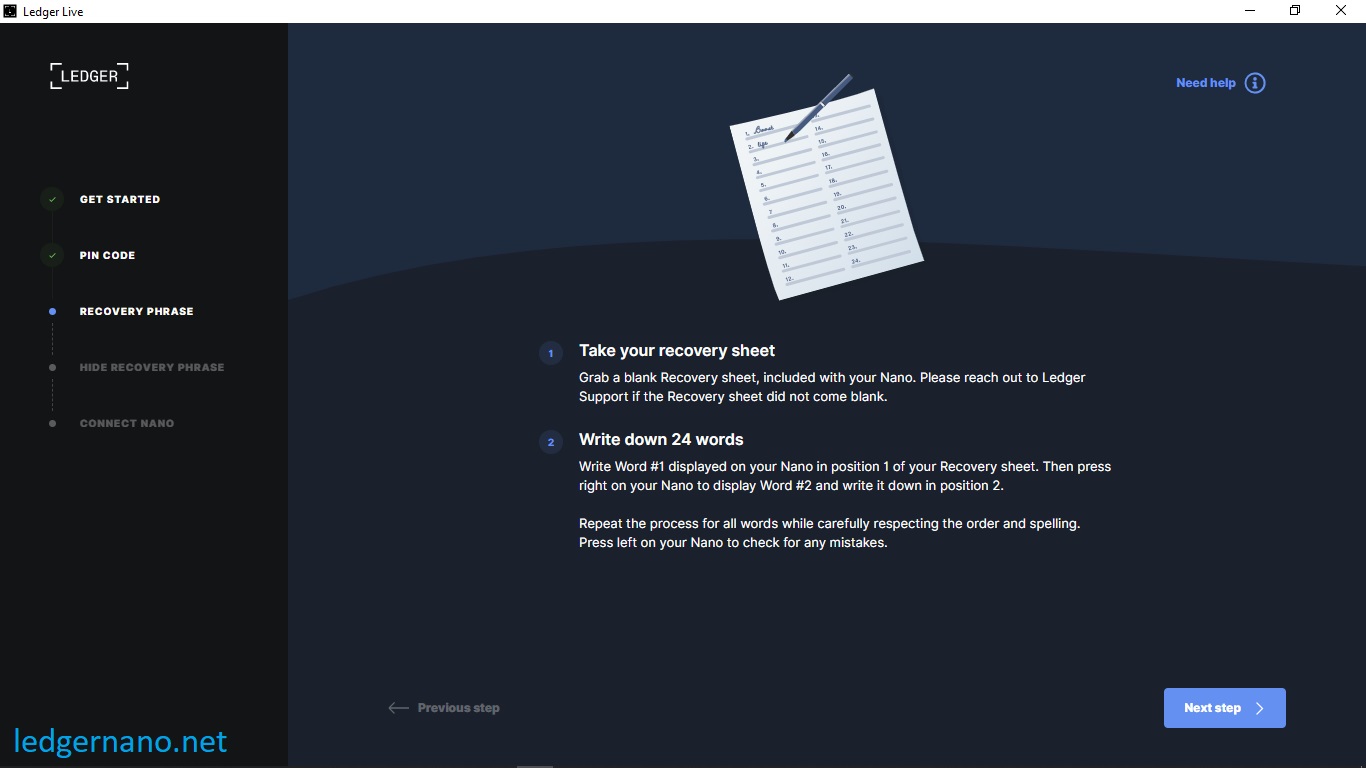1366x768 pixels.
Task: Click the left arrow beside Previous step
Action: click(398, 708)
